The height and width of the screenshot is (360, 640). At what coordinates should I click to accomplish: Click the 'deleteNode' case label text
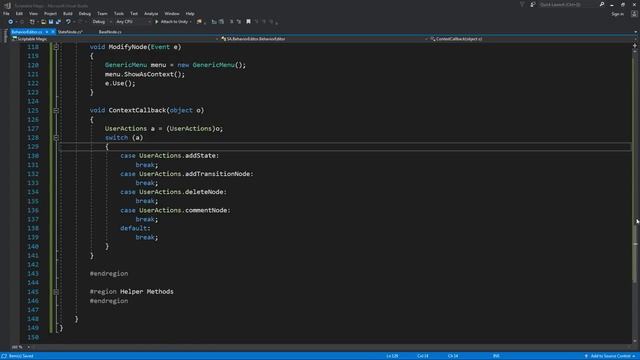[204, 192]
